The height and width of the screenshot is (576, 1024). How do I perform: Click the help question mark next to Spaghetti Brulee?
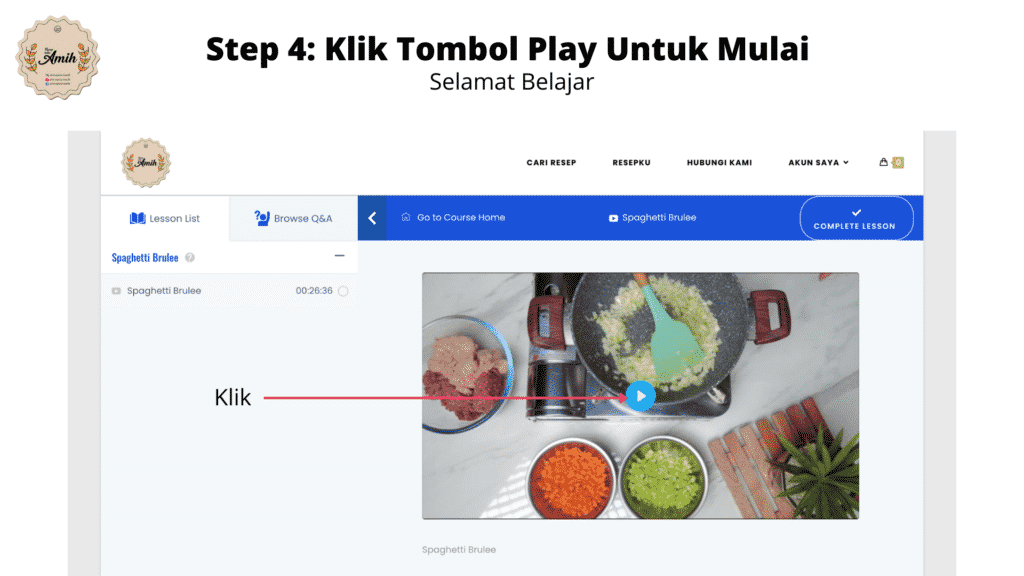click(190, 257)
